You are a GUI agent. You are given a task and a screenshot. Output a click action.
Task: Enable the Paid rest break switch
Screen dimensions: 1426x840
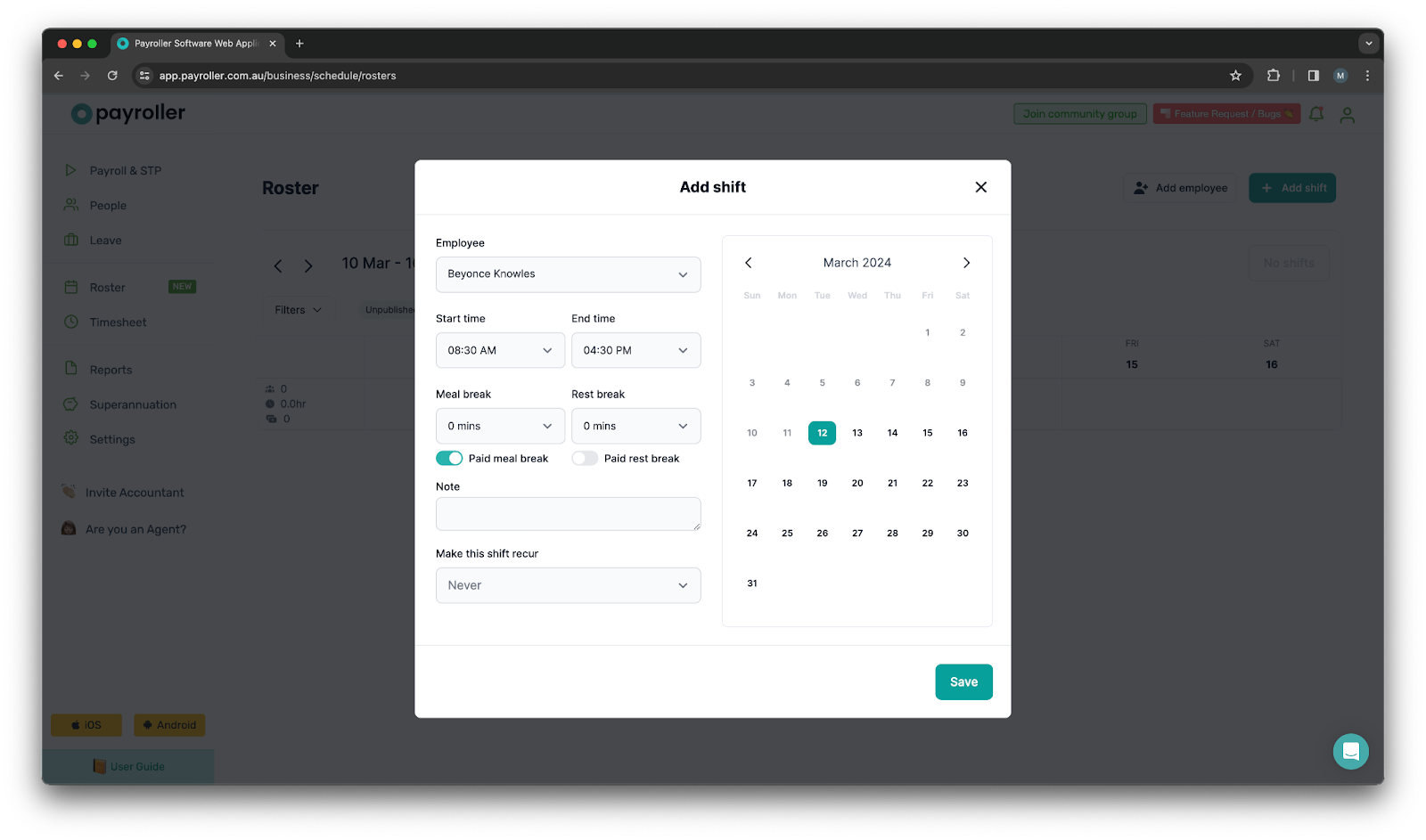point(585,458)
